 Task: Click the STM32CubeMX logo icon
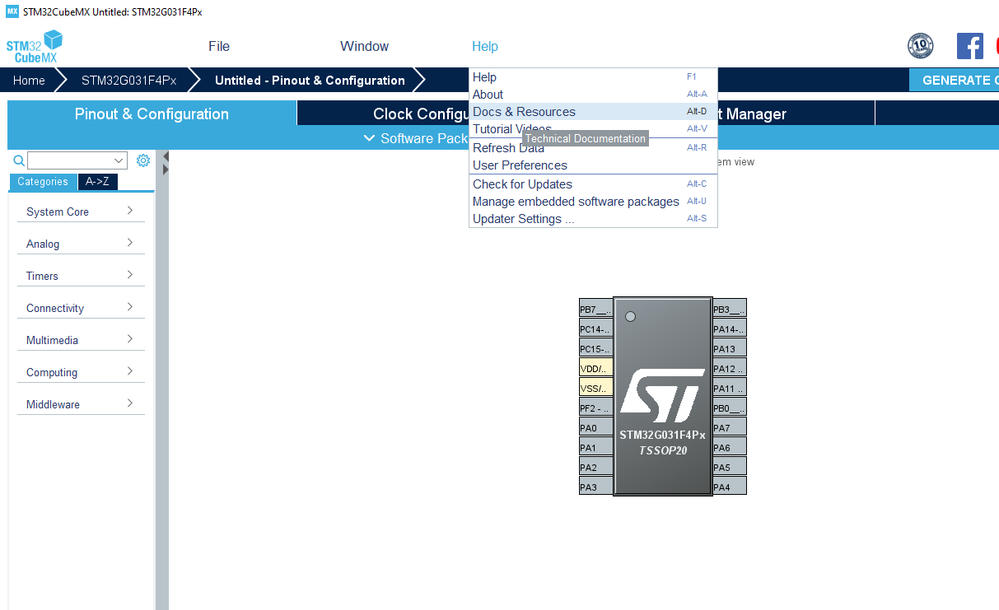(34, 47)
